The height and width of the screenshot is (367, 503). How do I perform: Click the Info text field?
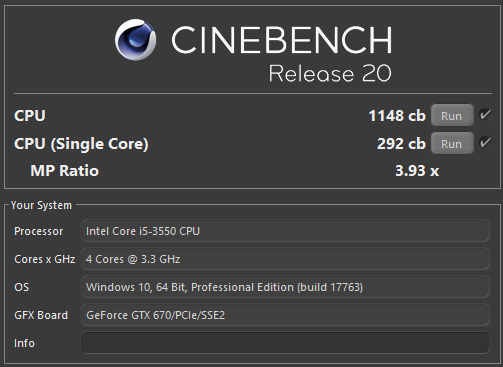(x=285, y=343)
